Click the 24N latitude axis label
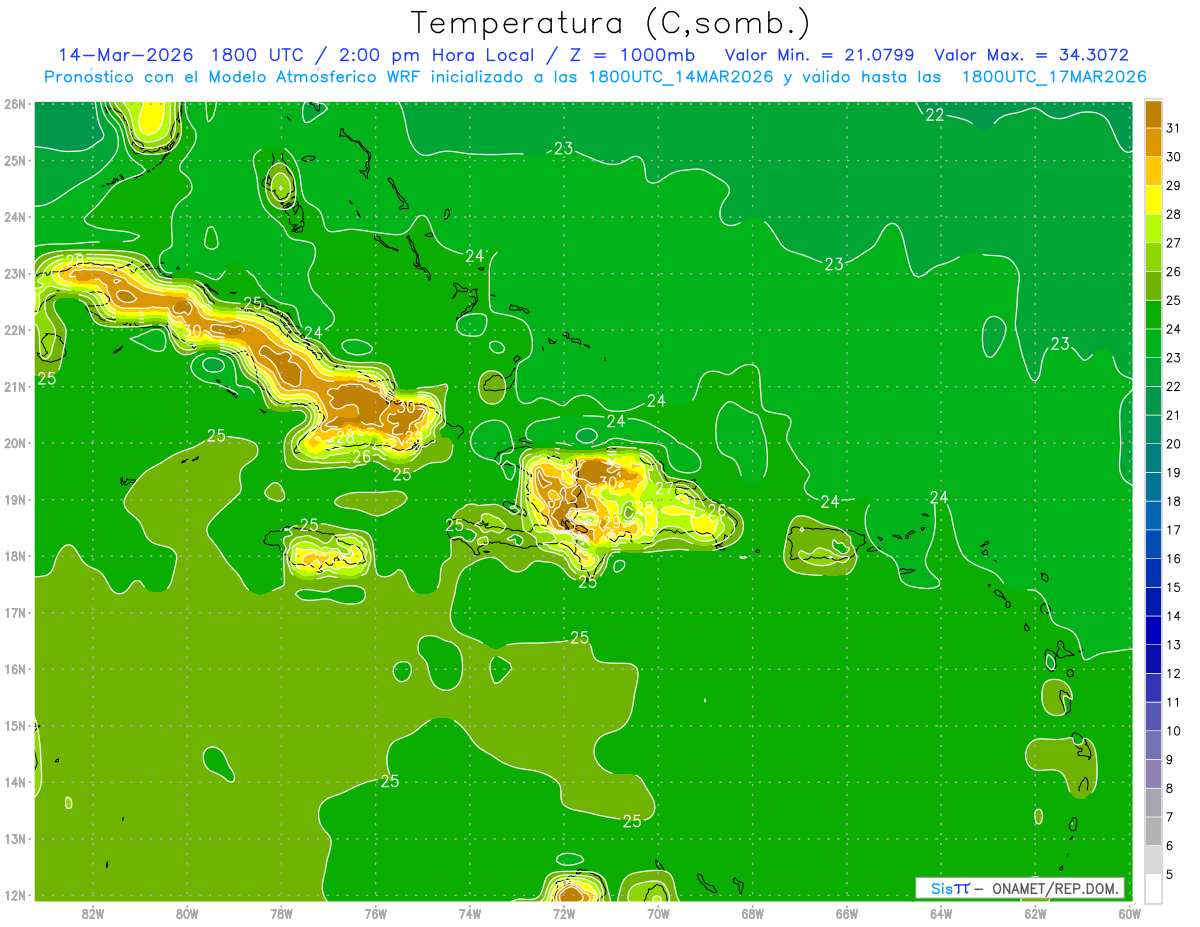This screenshot has width=1200, height=927. [x=17, y=217]
